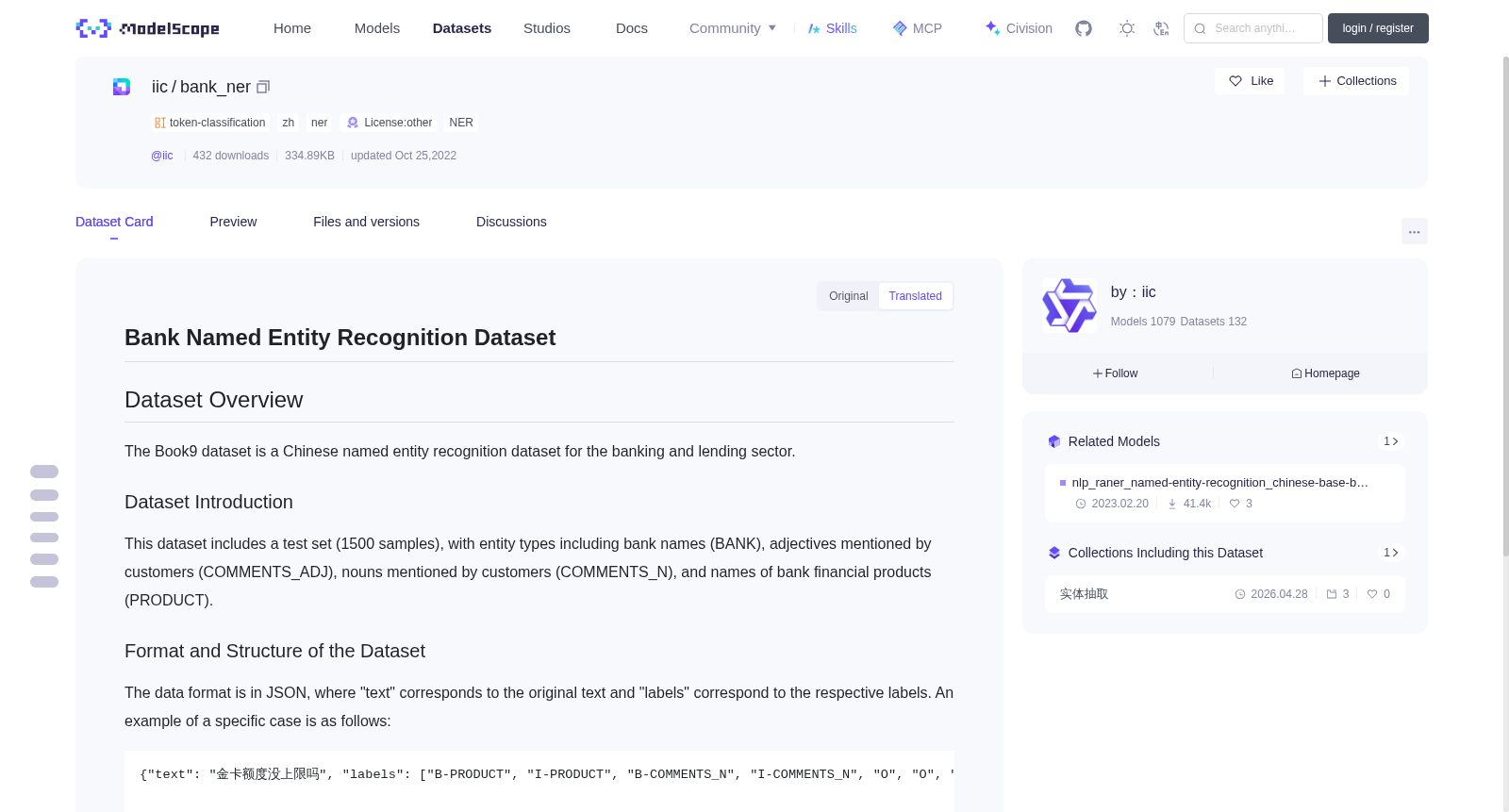Click the "334.89KB" size text
Screen dimensions: 1509x812
(309, 156)
